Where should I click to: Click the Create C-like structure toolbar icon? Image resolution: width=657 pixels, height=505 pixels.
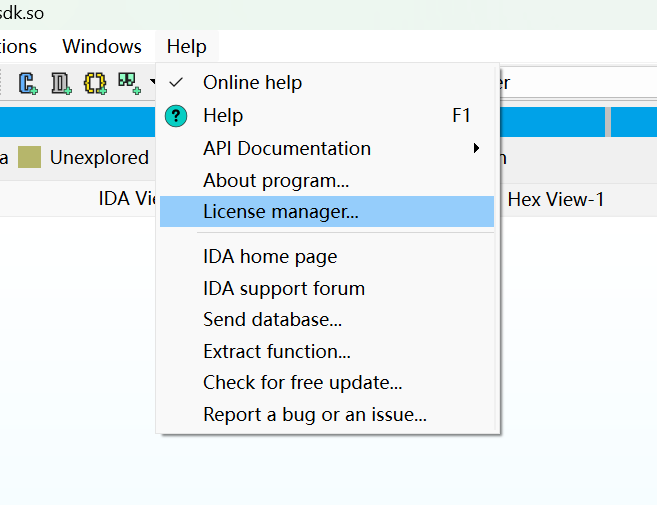coord(28,83)
